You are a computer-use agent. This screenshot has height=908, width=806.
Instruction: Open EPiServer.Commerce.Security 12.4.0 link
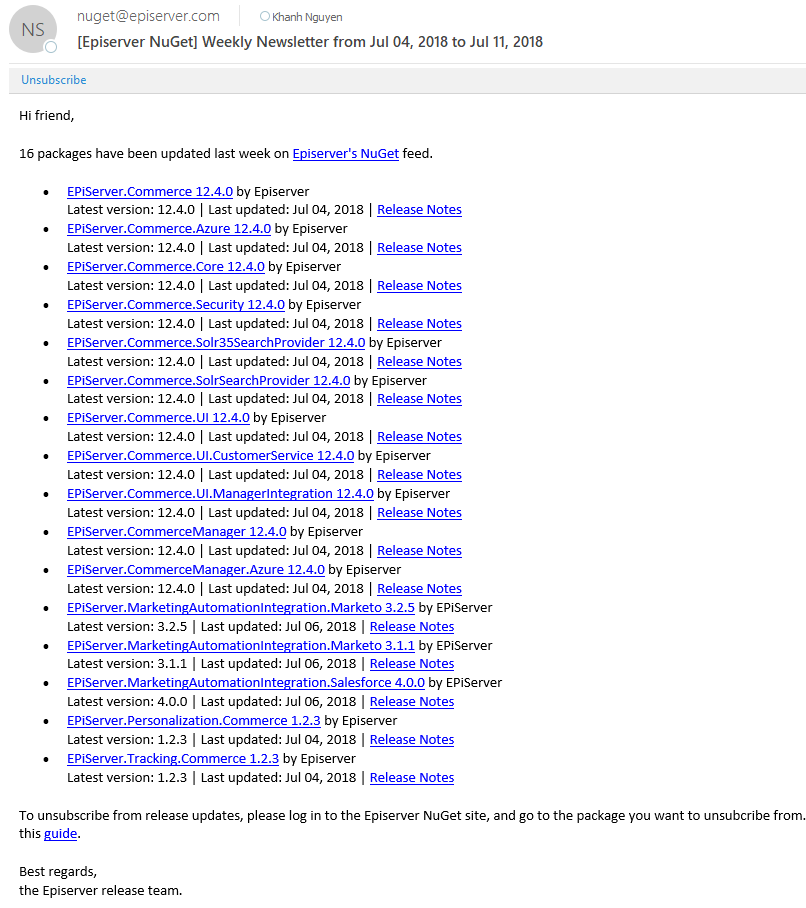pyautogui.click(x=176, y=305)
